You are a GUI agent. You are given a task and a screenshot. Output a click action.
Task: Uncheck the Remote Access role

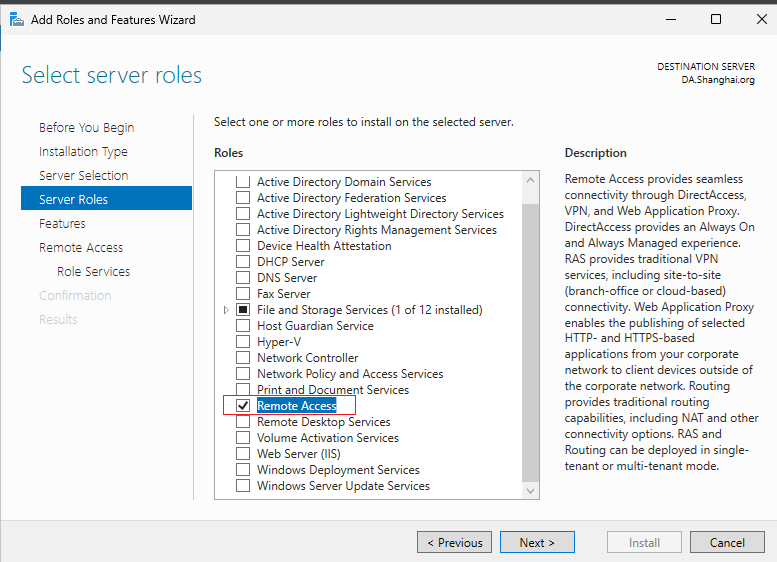point(243,406)
